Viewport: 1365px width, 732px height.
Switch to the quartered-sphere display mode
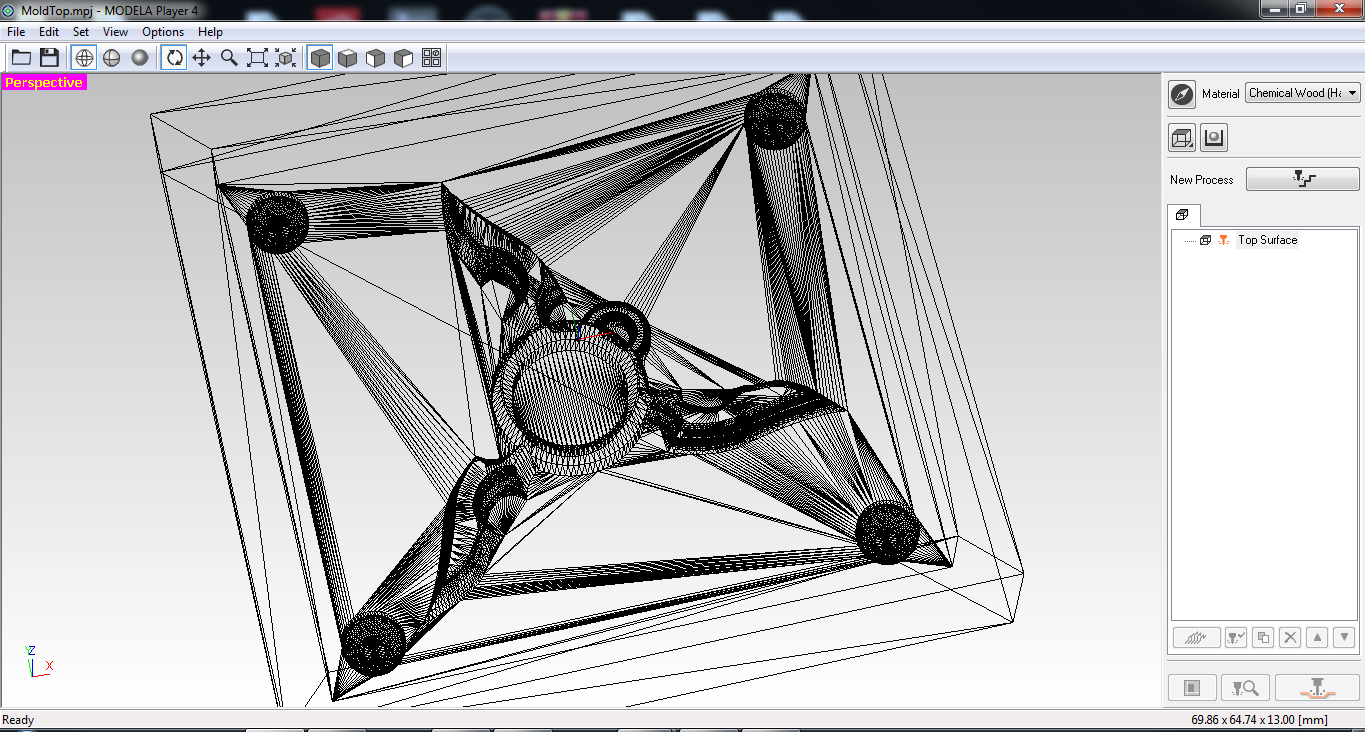[x=112, y=58]
